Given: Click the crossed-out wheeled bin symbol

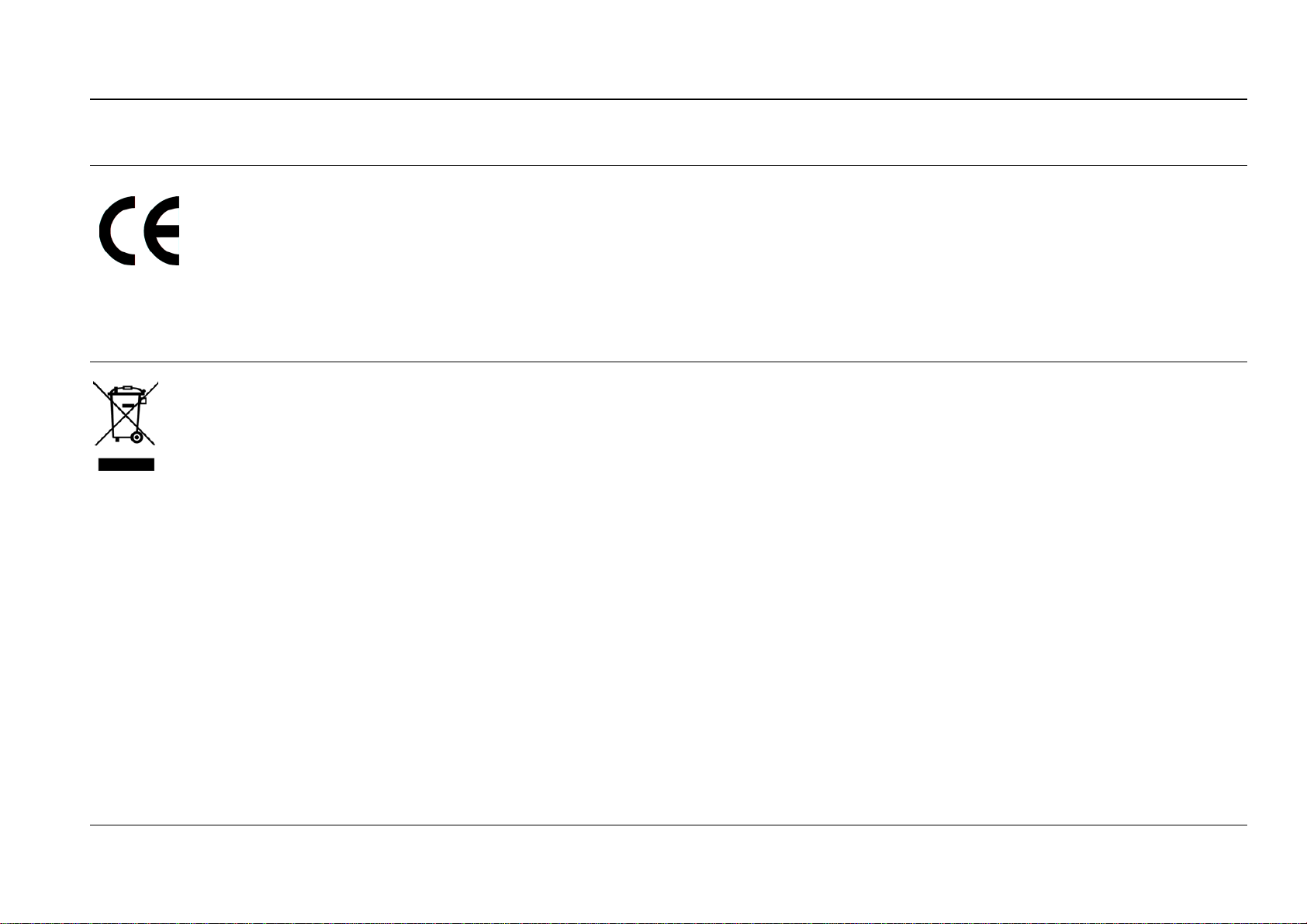Looking at the screenshot, I should tap(126, 425).
